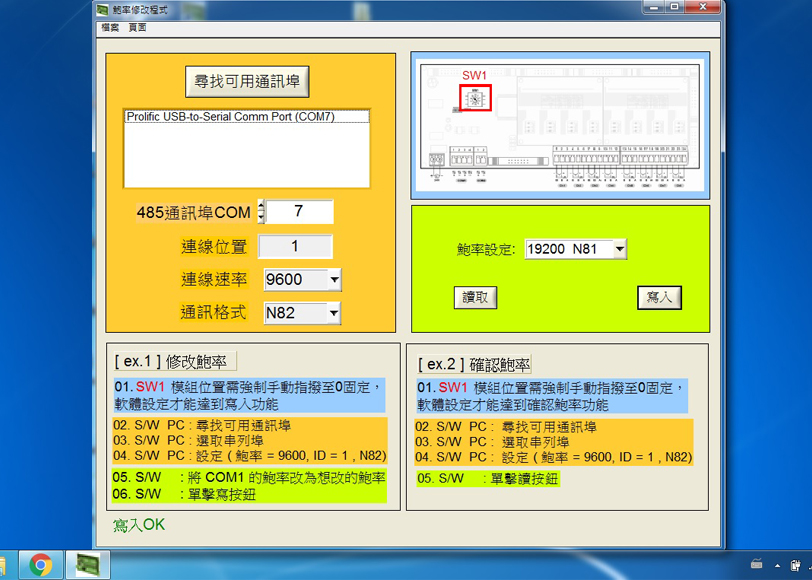Expand the 通訊格式 N82 dropdown
The width and height of the screenshot is (812, 580).
coord(333,313)
